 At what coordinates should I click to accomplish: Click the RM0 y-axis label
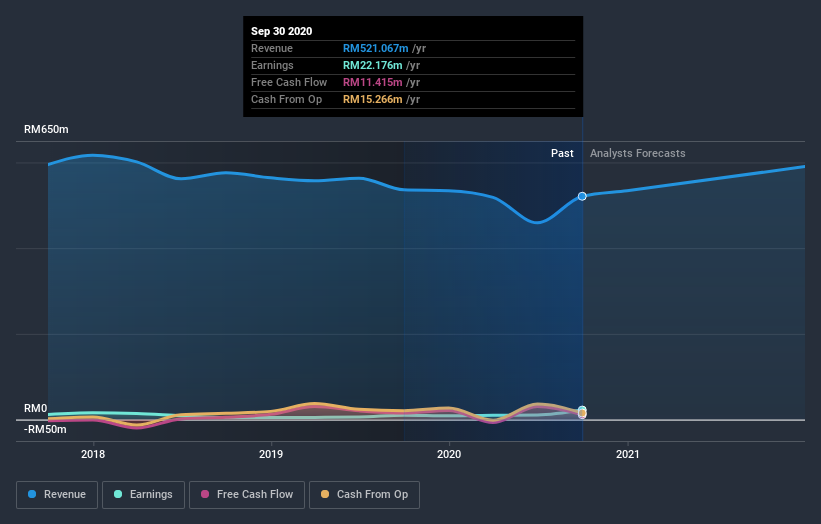click(x=36, y=408)
